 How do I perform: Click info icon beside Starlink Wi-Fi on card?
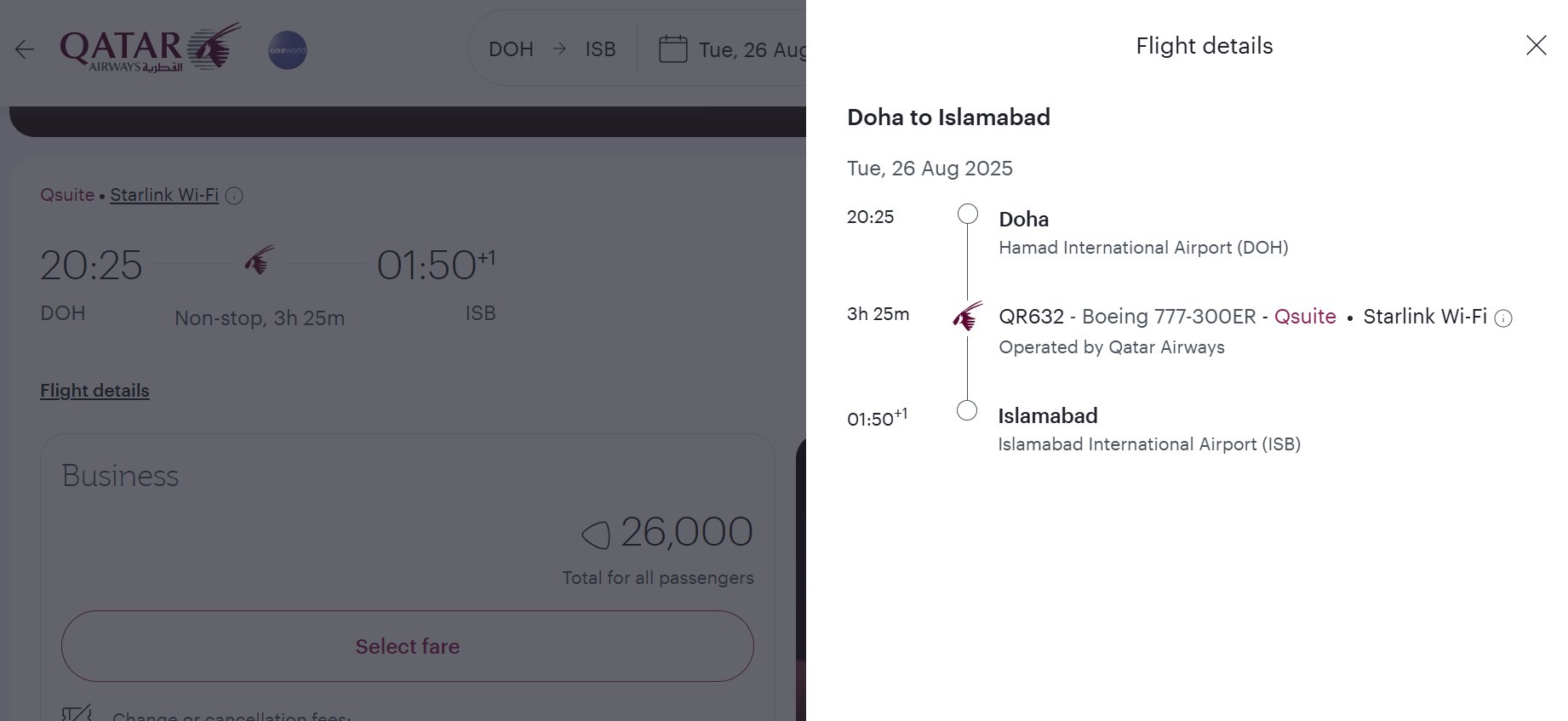pyautogui.click(x=234, y=196)
